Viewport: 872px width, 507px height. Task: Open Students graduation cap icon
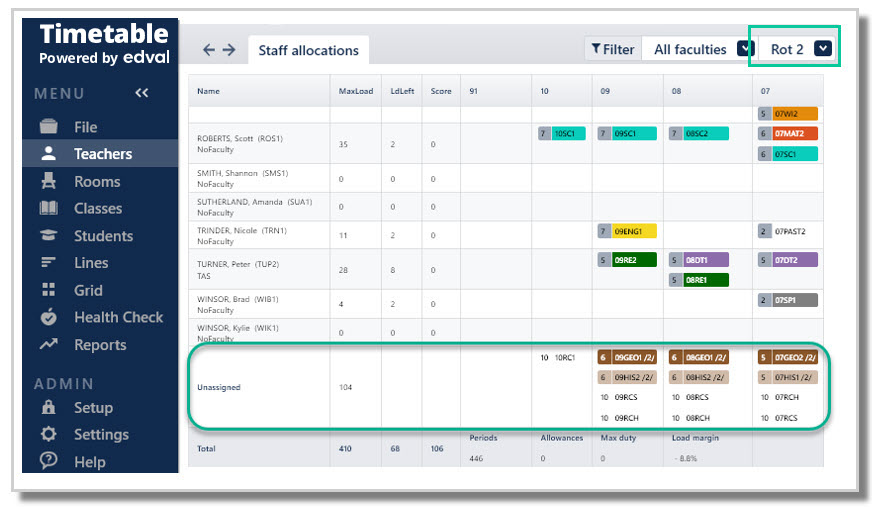point(48,235)
